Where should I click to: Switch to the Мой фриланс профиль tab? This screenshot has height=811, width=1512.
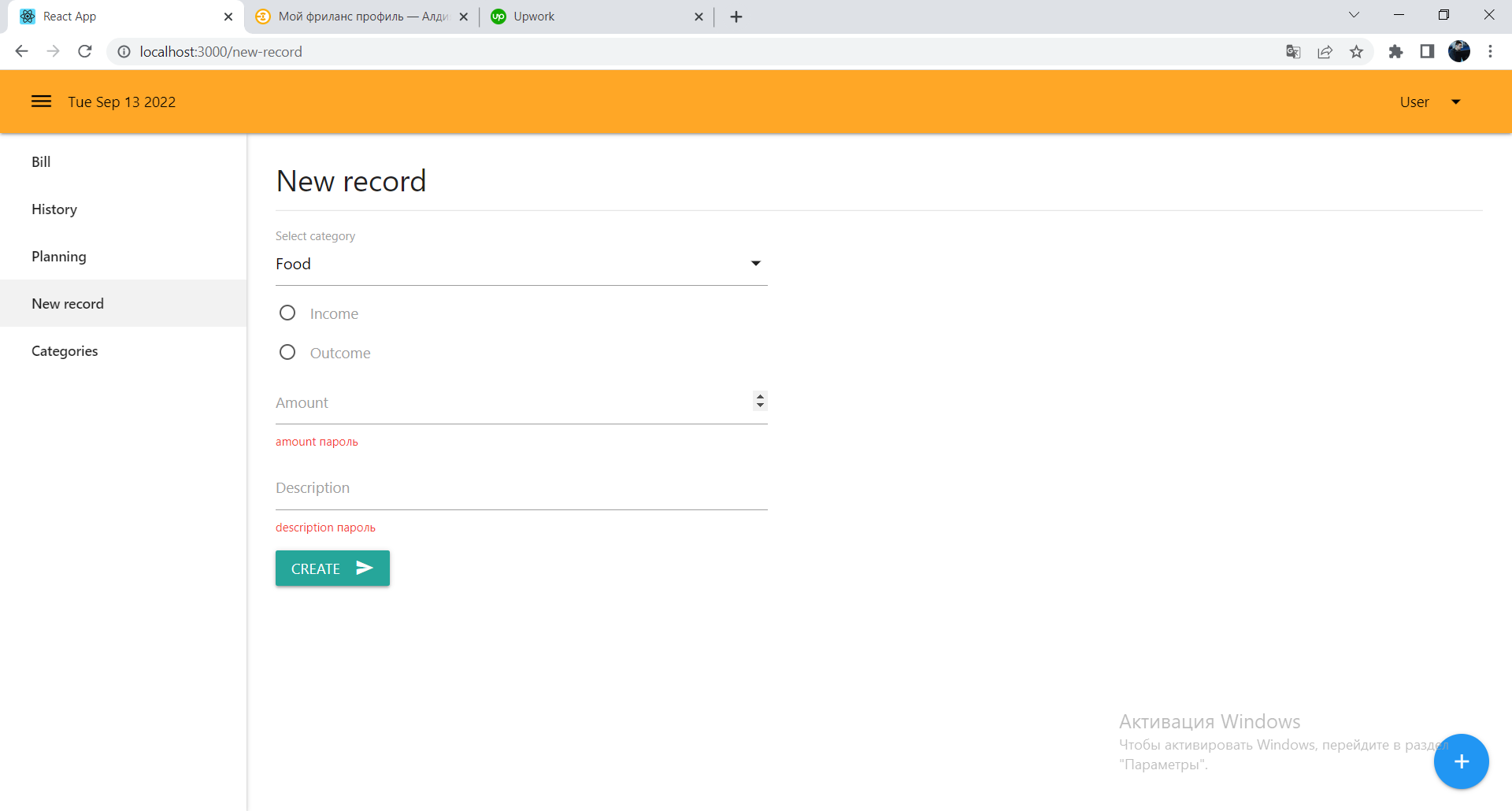click(x=362, y=17)
